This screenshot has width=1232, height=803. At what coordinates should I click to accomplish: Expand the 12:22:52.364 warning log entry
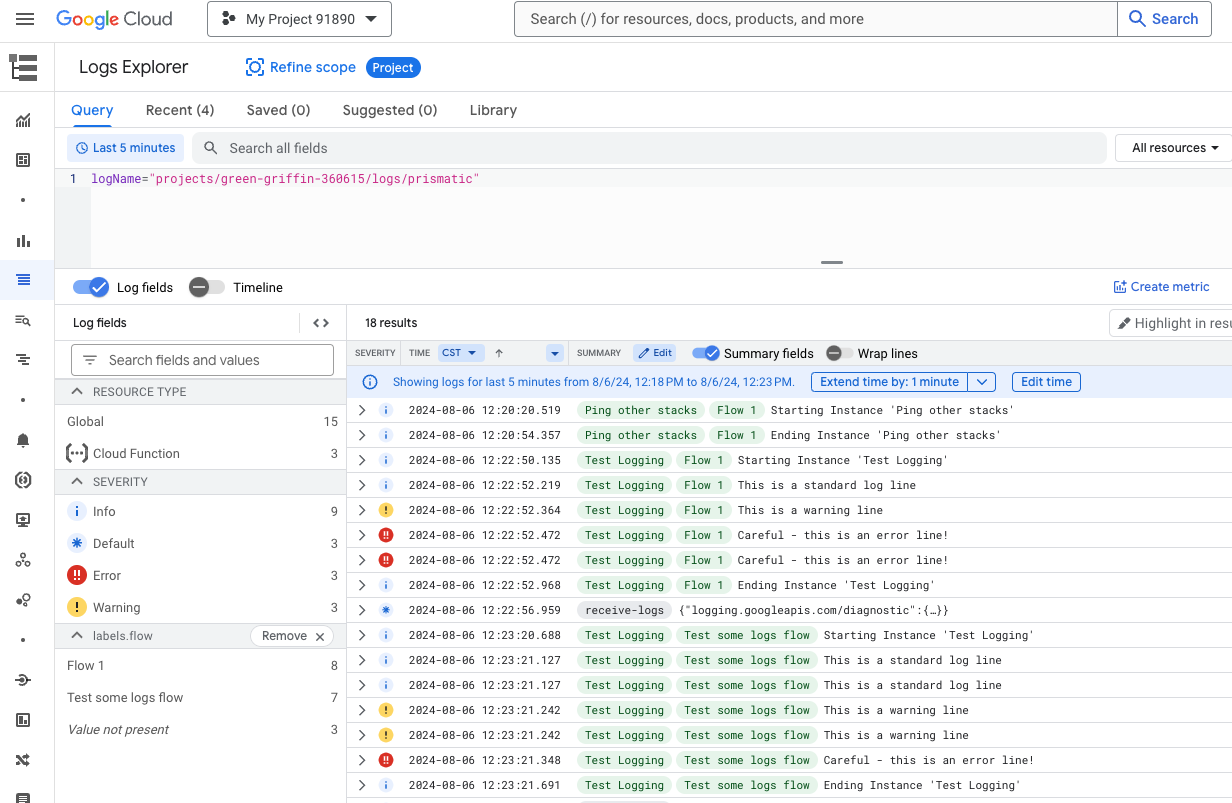click(362, 510)
